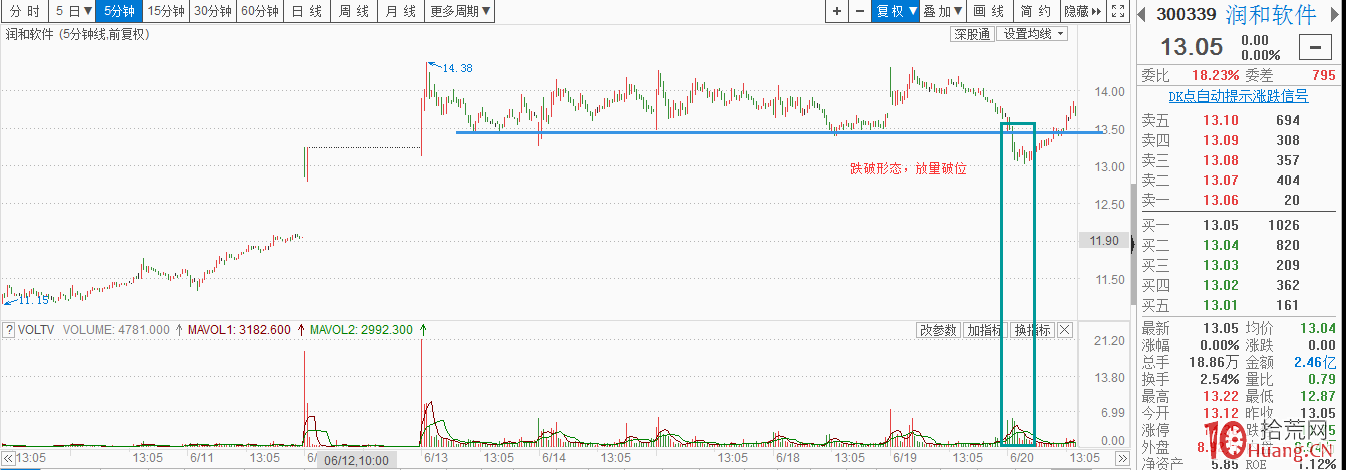Click the 卖一 13.06 order row

[1239, 200]
